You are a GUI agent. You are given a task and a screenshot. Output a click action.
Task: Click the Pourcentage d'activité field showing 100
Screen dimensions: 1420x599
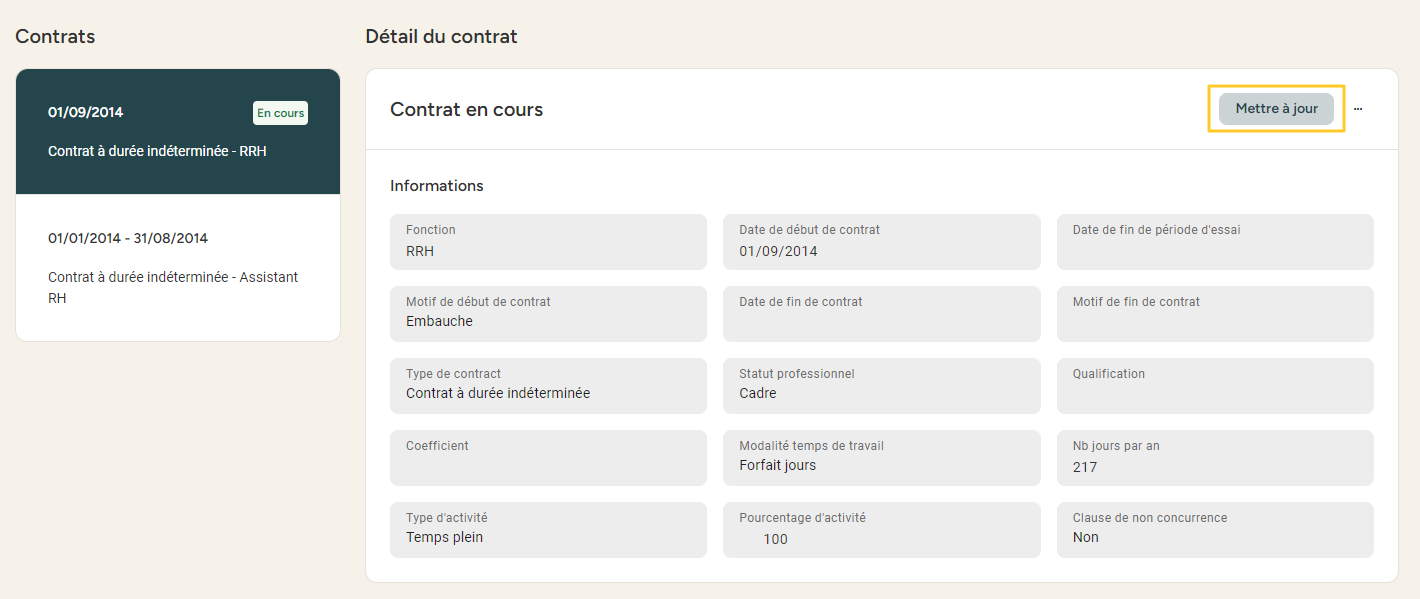[881, 530]
